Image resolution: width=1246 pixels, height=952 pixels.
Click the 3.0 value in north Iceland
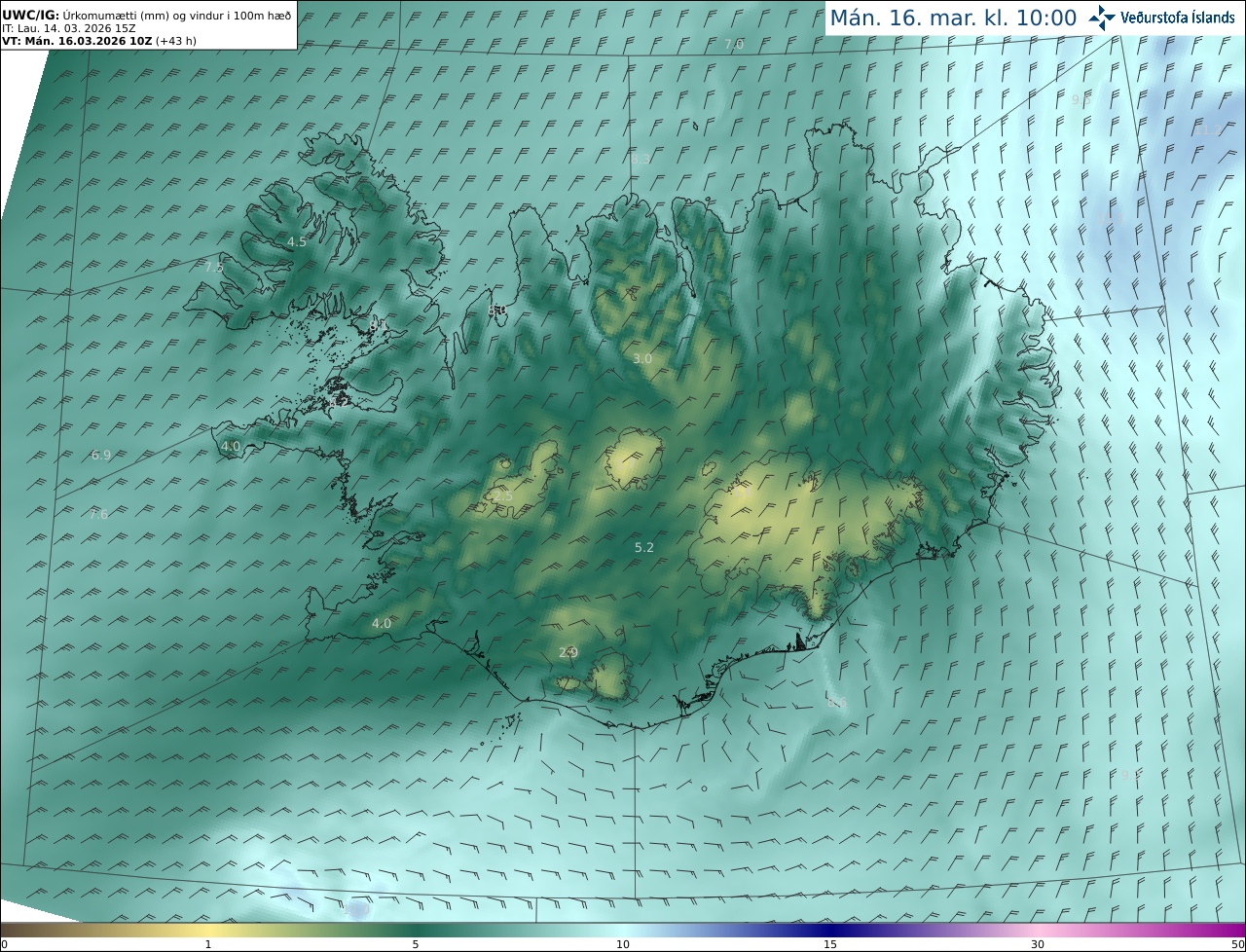(x=642, y=359)
